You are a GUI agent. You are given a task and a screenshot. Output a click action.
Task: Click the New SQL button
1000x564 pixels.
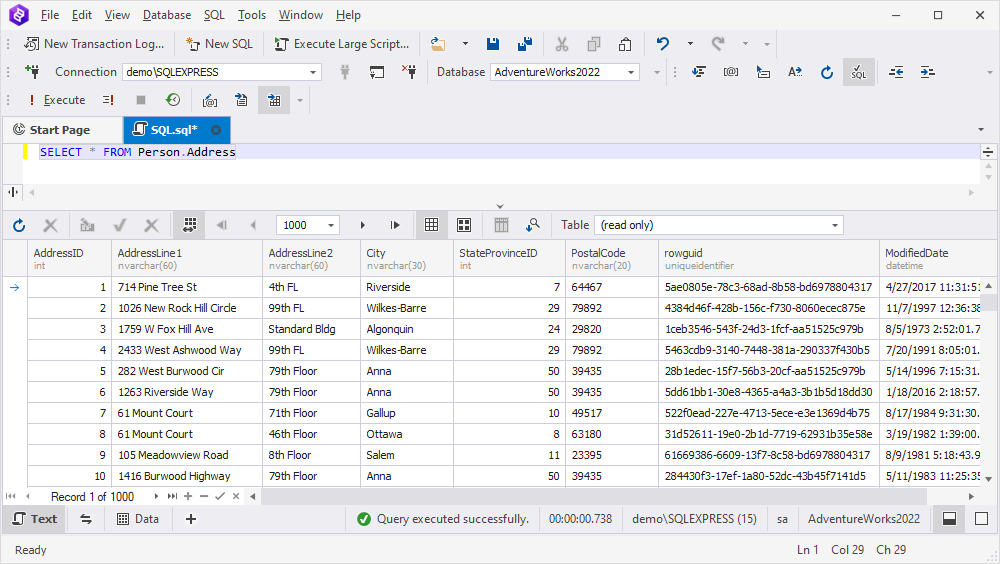tap(219, 44)
